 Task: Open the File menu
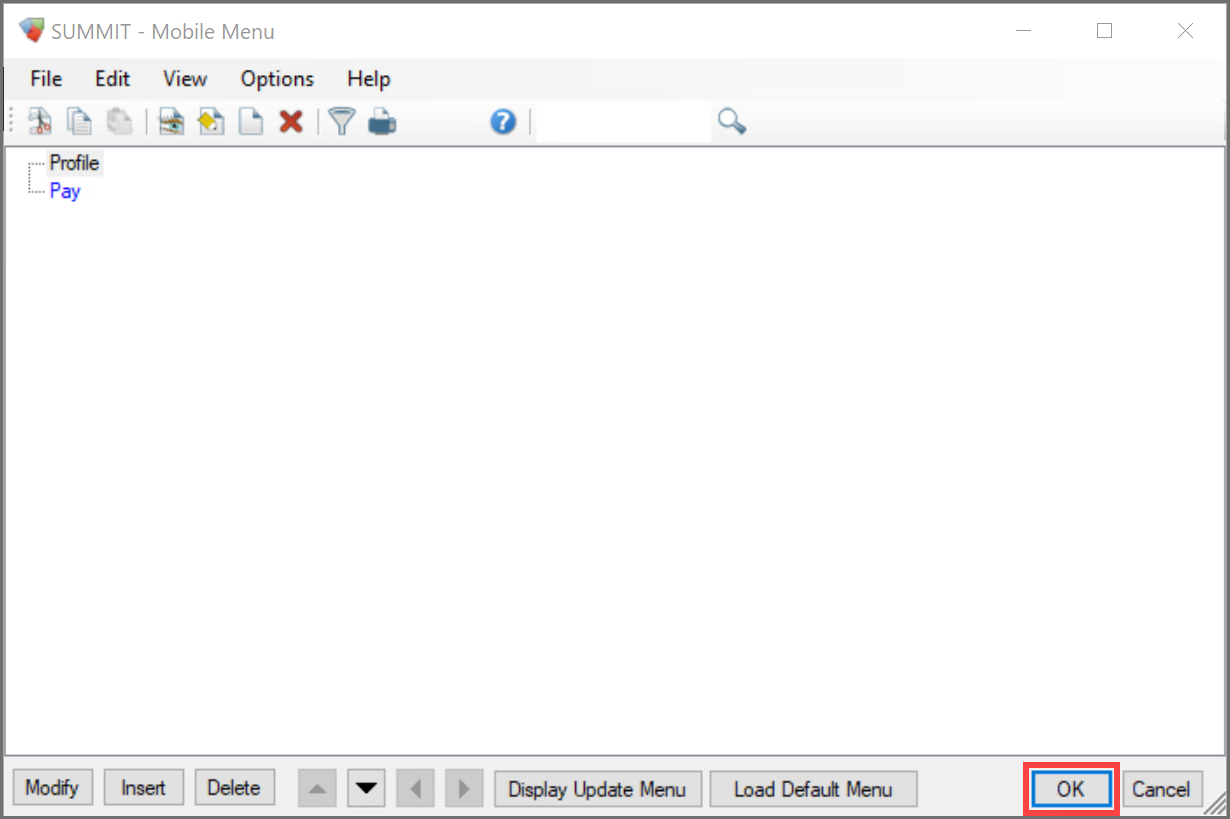pos(46,79)
